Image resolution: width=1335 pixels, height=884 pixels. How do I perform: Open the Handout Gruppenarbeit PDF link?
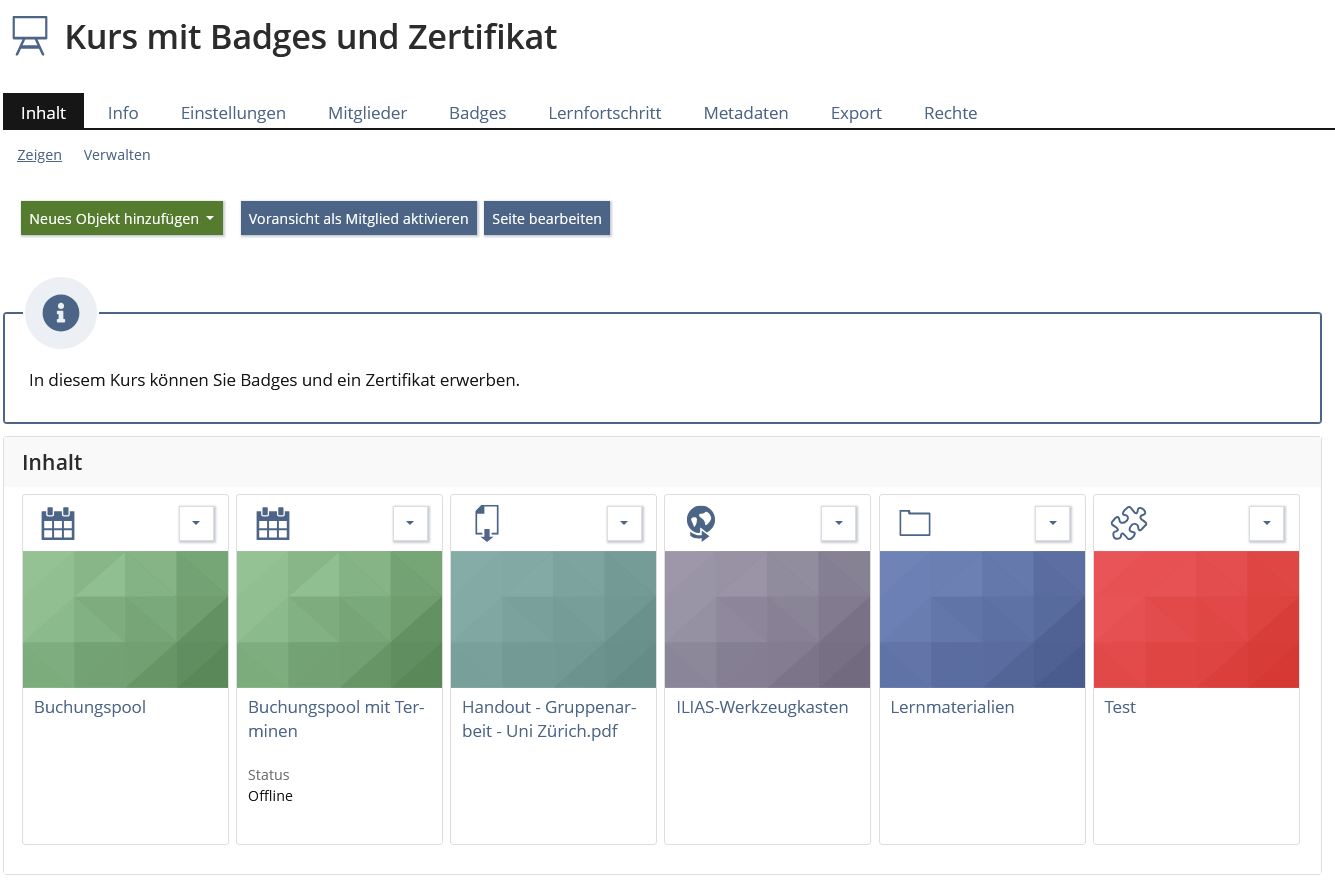(548, 719)
